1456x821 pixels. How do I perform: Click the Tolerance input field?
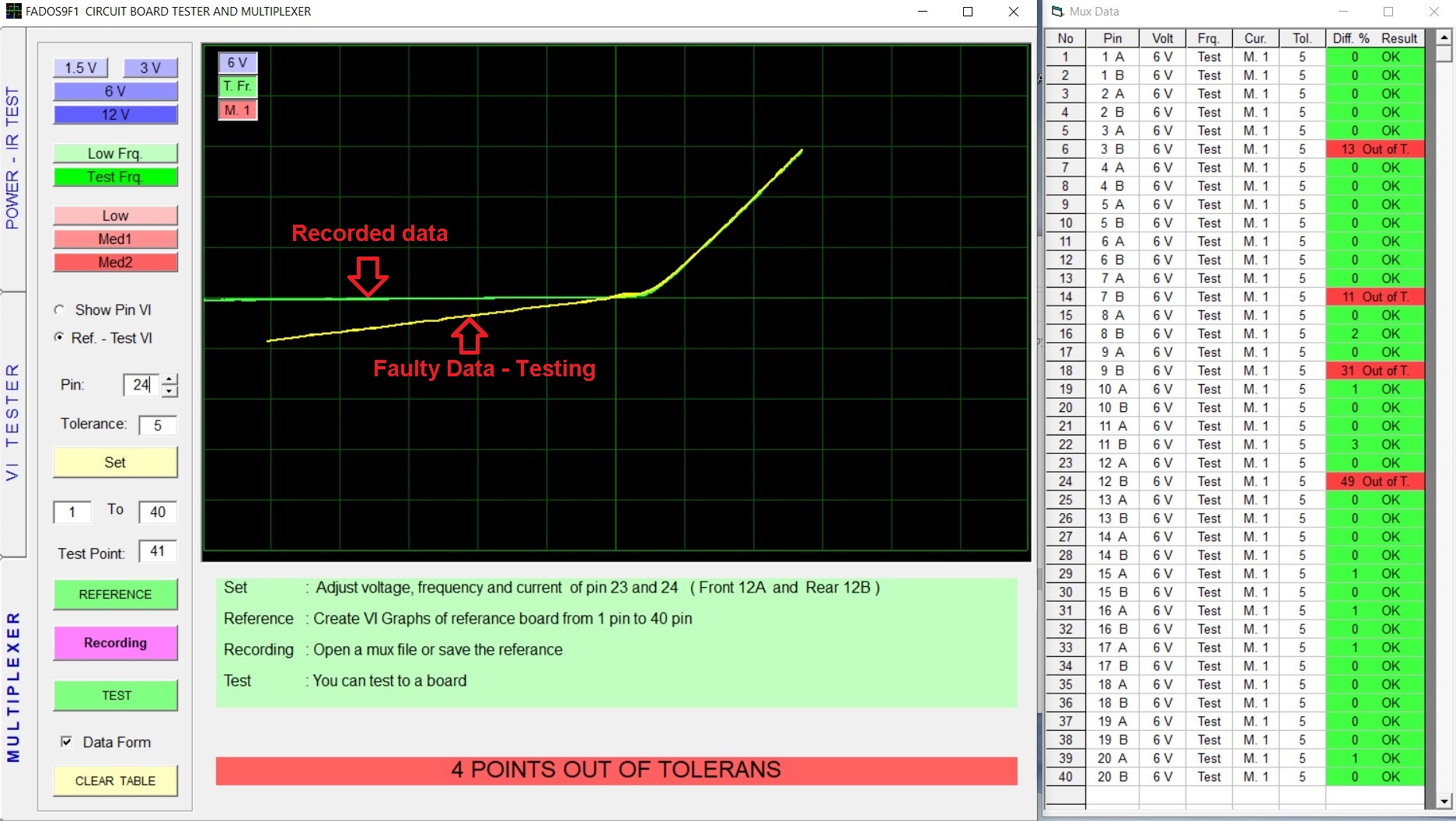[158, 425]
